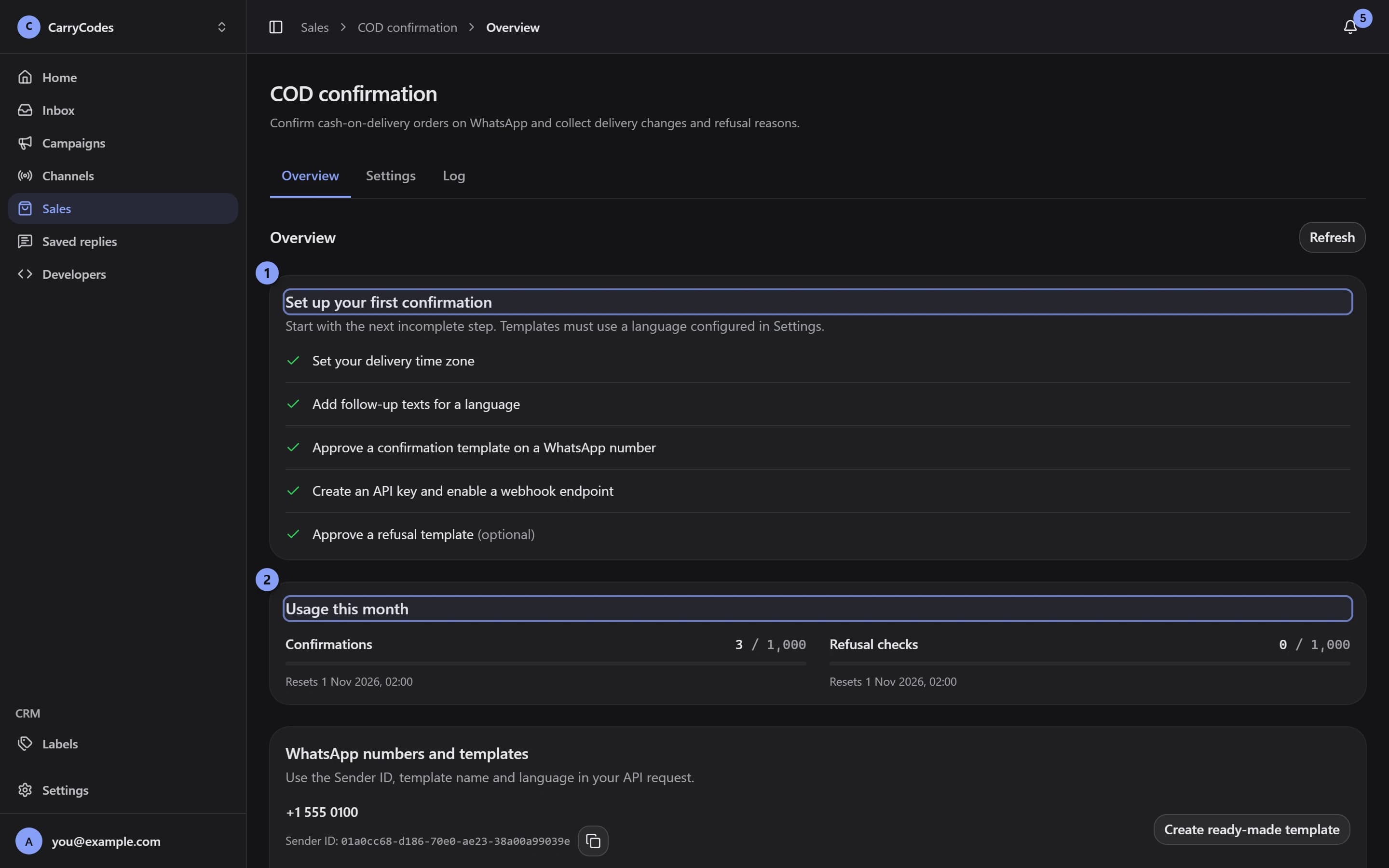Click 'Approve a confirmation template on a WhatsApp number'
The image size is (1389, 868).
tap(484, 447)
